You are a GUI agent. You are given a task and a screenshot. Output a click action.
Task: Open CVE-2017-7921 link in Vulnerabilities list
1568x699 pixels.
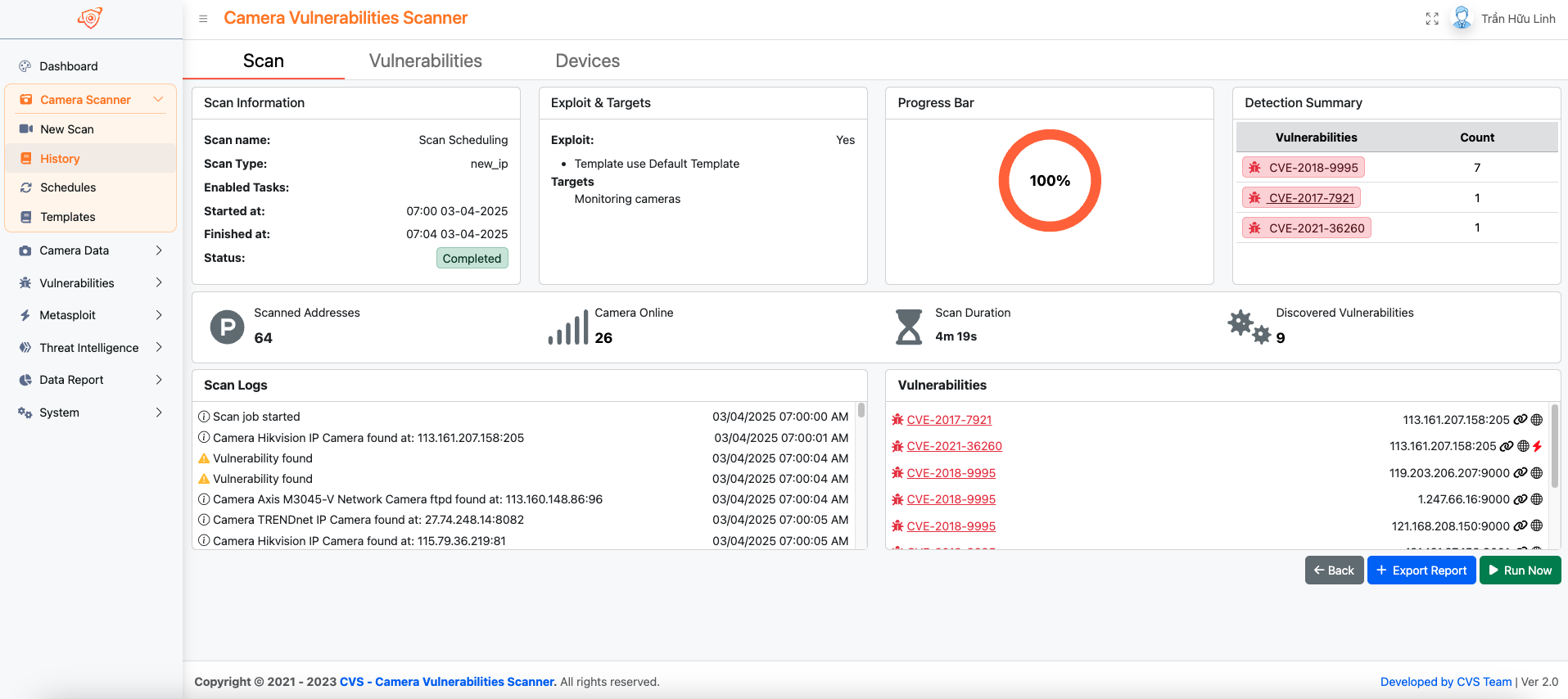(x=949, y=420)
